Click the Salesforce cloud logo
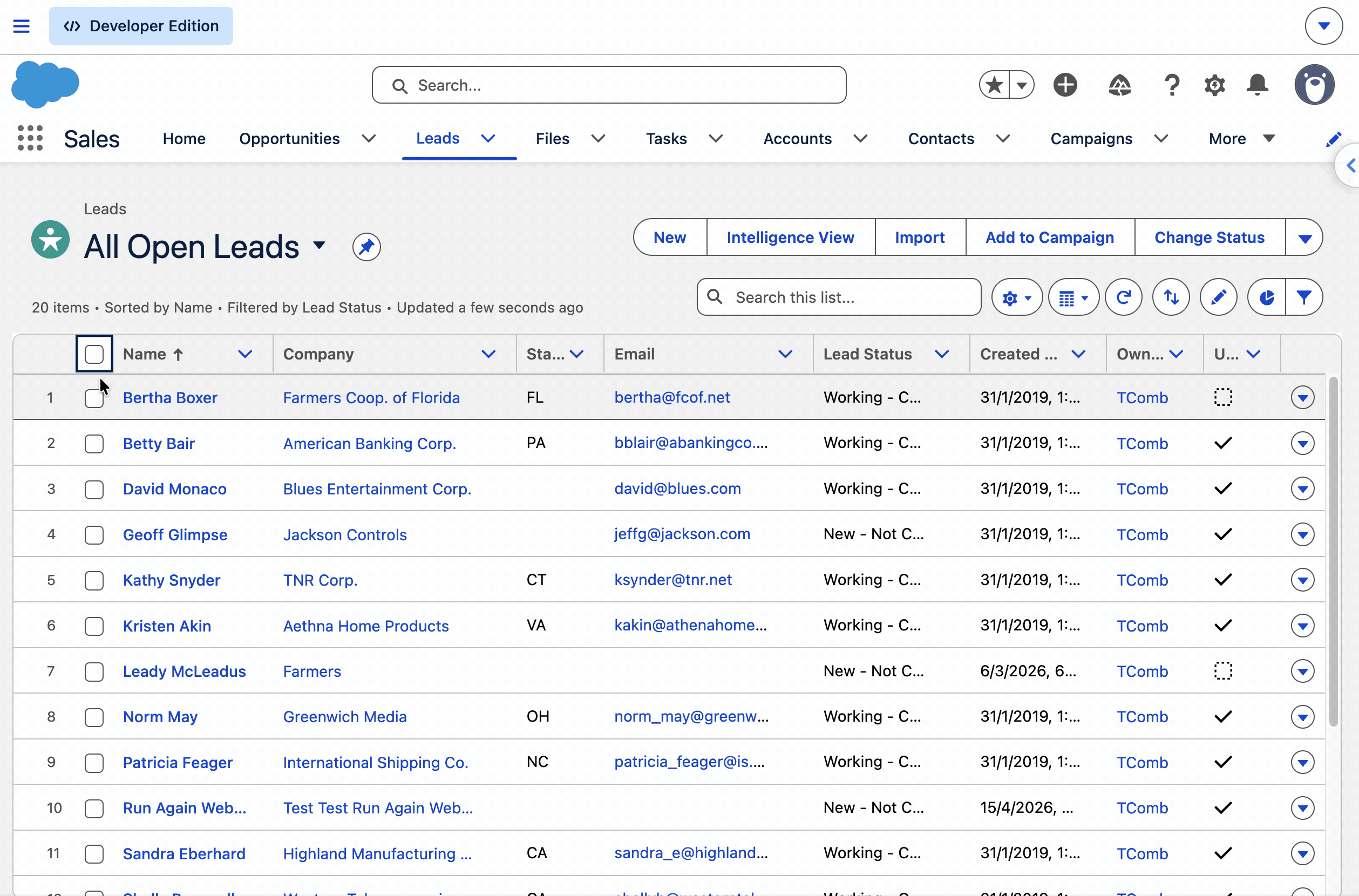This screenshot has height=896, width=1359. click(45, 85)
